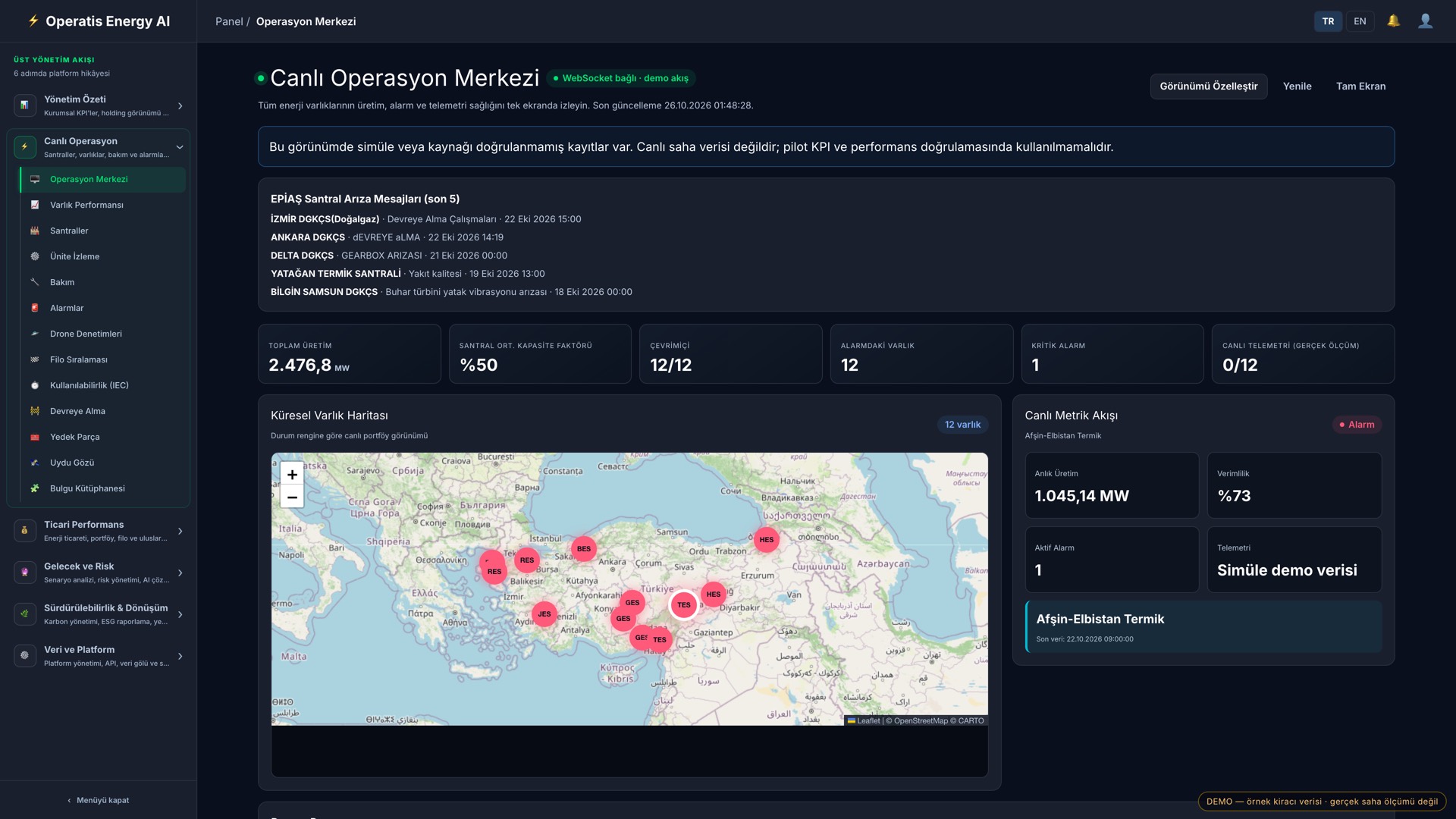Select the BES marker near Istanbul
Viewport: 1456px width, 819px height.
(x=584, y=549)
